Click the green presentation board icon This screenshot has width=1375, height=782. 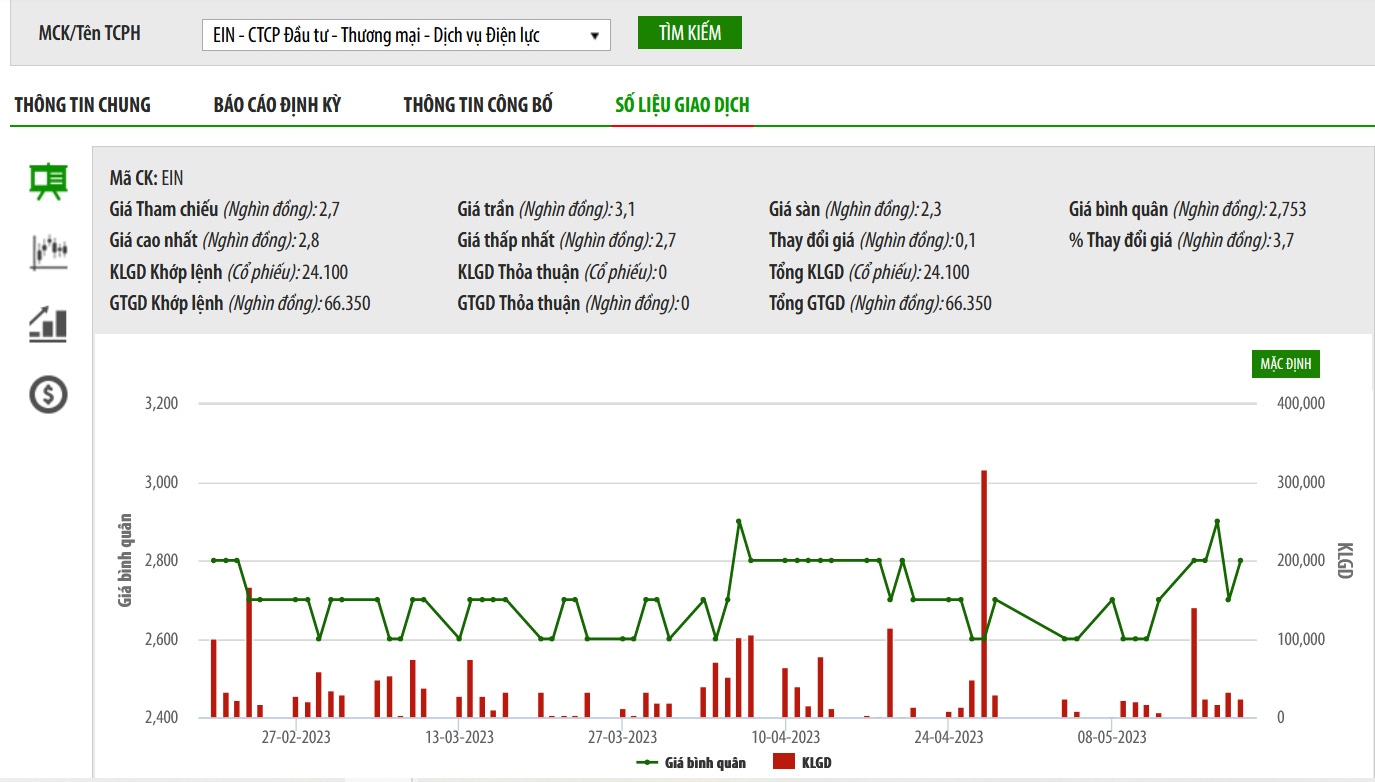[48, 181]
